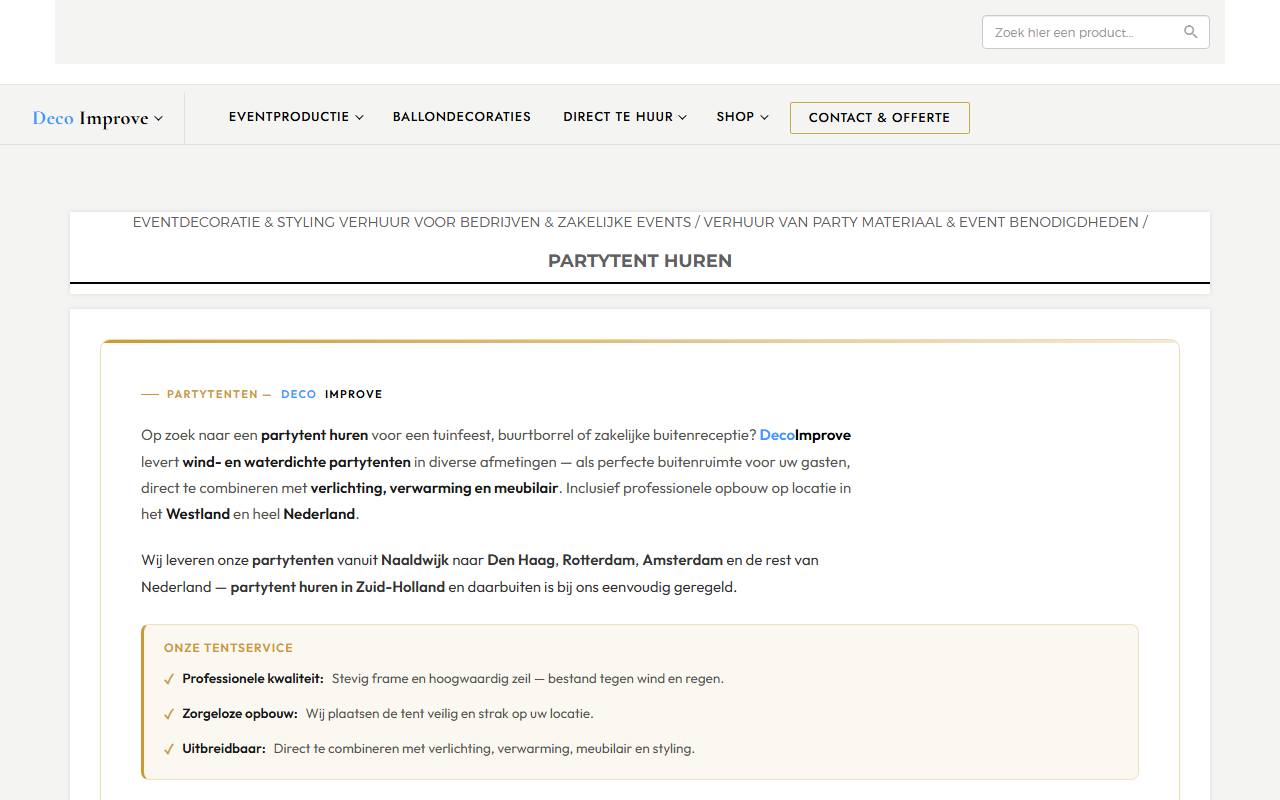Image resolution: width=1280 pixels, height=800 pixels.
Task: Open the Shop dropdown menu
Action: (x=742, y=117)
